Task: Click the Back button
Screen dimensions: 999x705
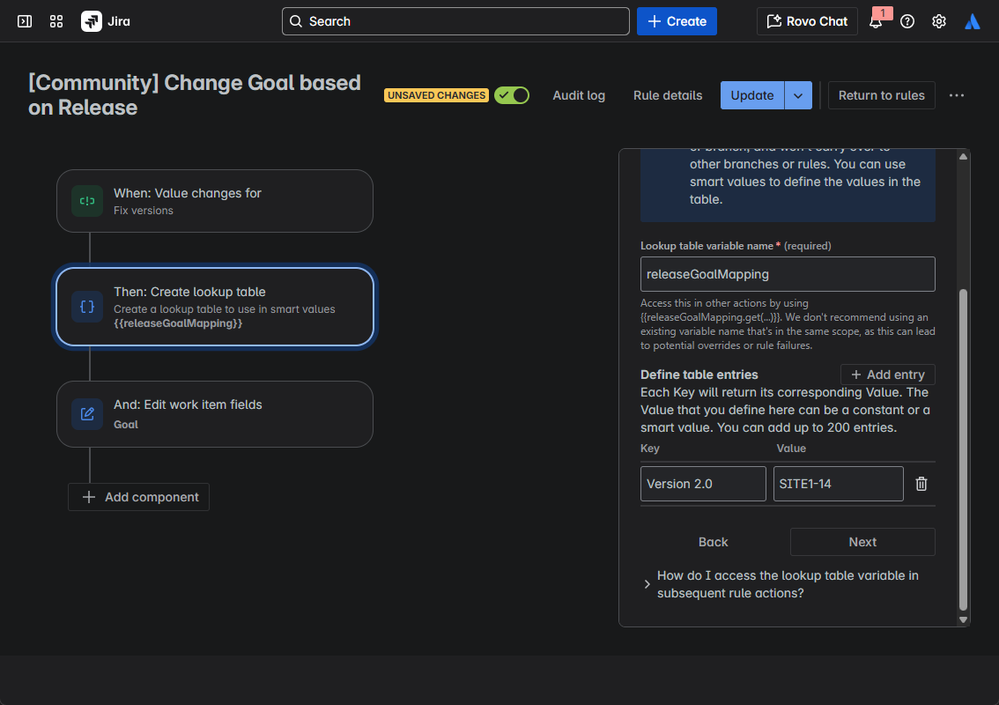Action: pos(712,542)
